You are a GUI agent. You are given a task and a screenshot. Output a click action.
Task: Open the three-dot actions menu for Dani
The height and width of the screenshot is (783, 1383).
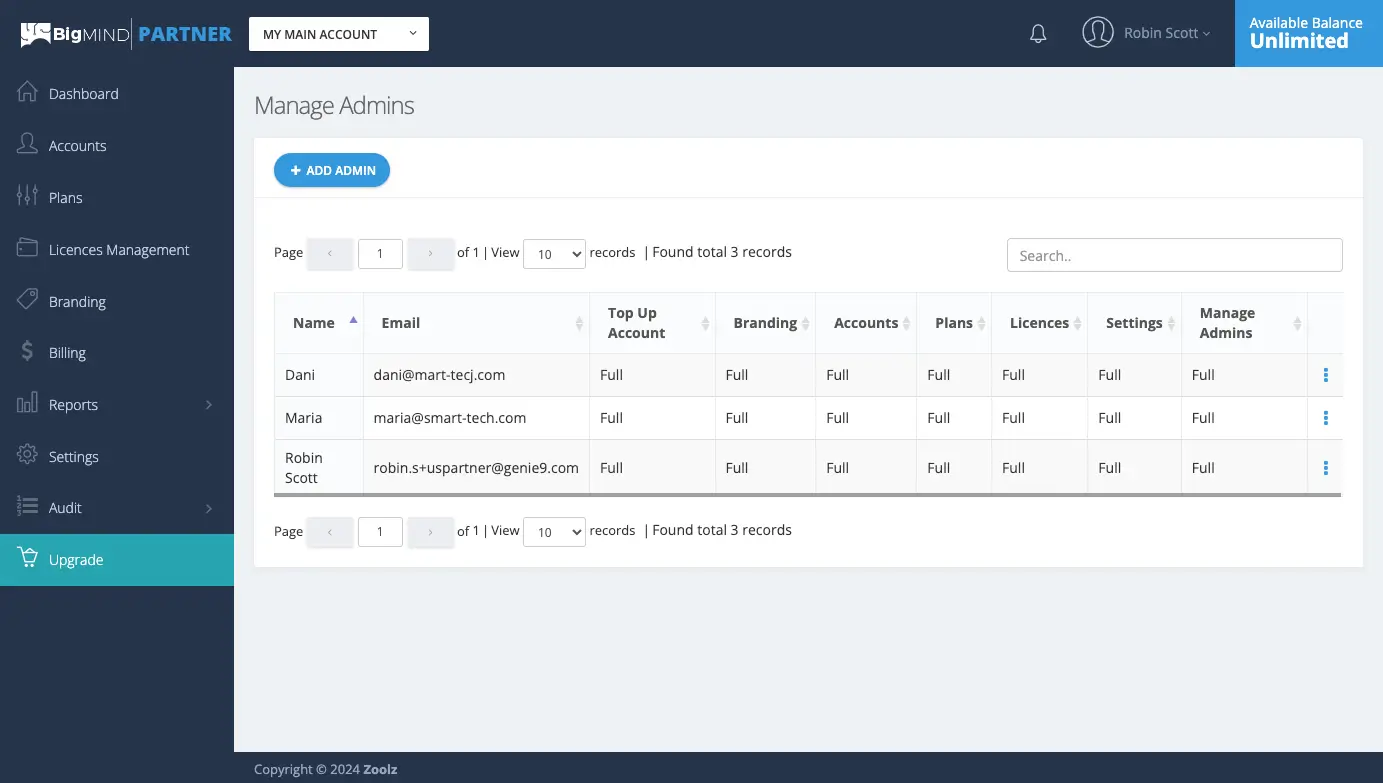point(1325,375)
